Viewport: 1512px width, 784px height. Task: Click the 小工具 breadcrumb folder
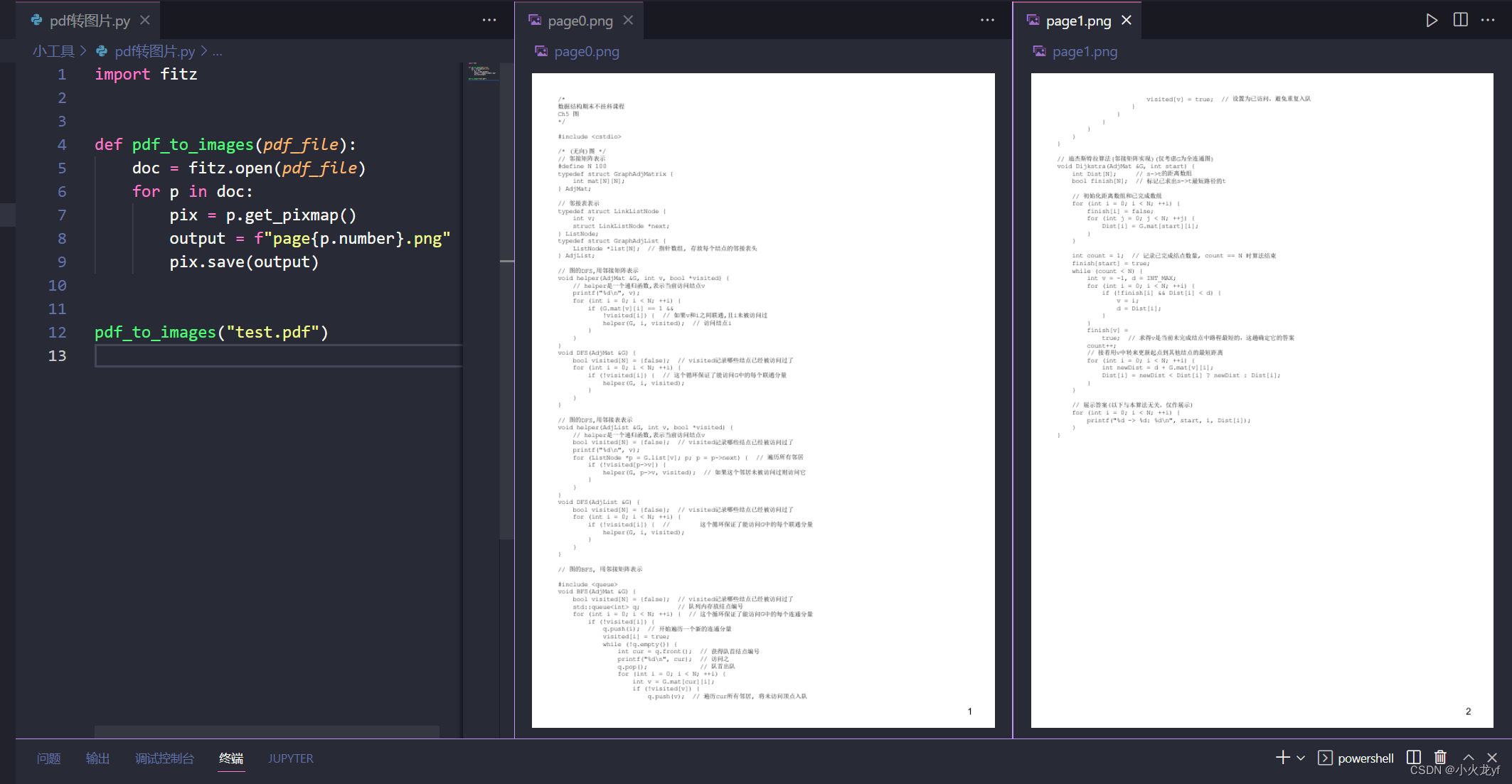click(x=53, y=51)
